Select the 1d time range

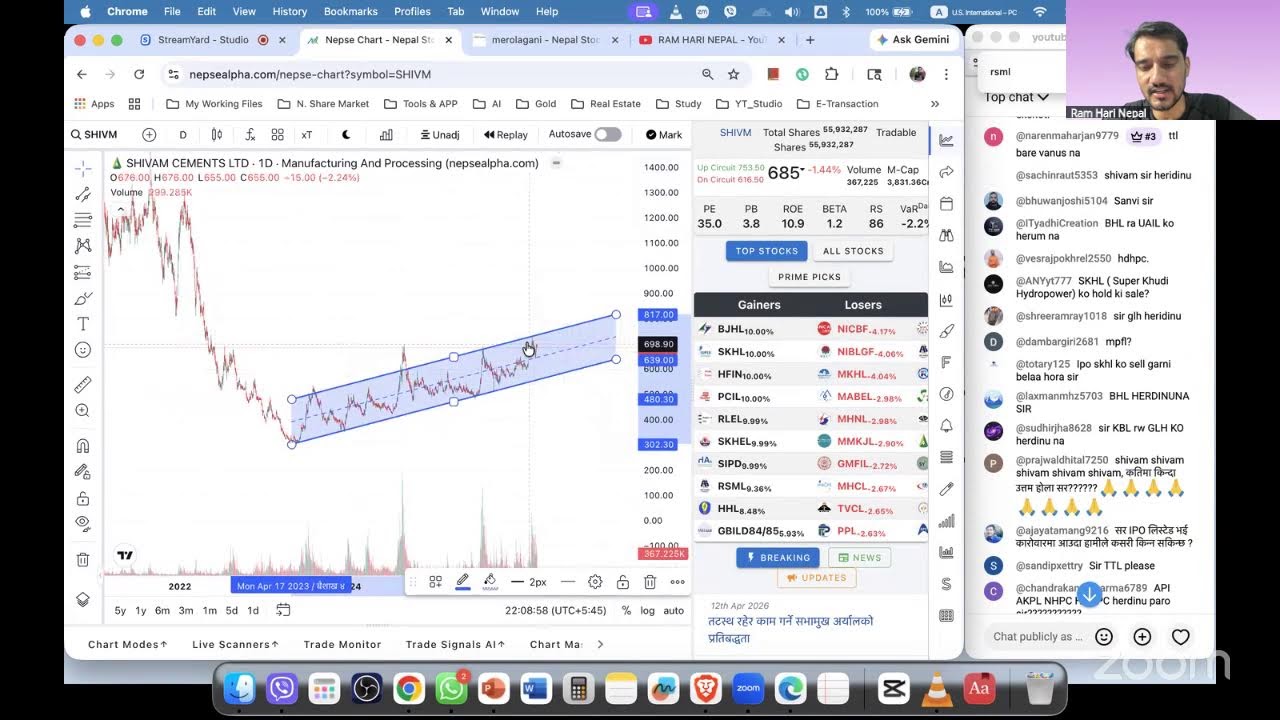pyautogui.click(x=253, y=610)
